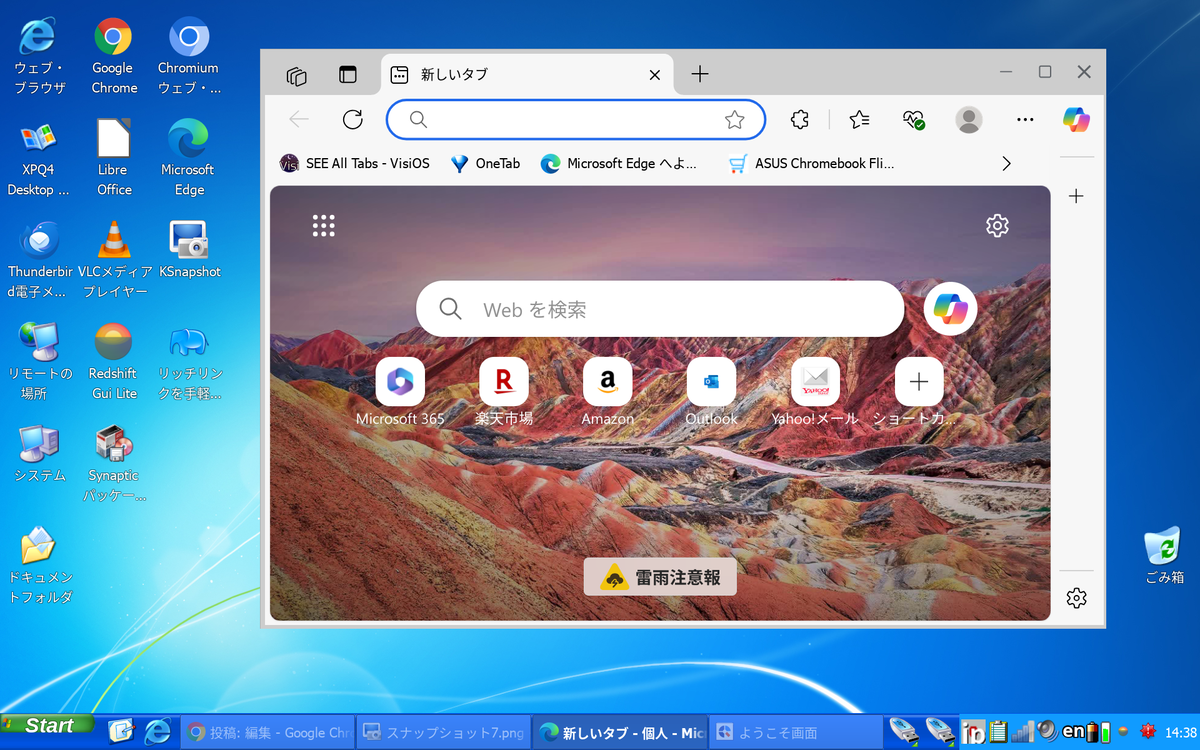Launch Thunderbird from the desktop
Screen dimensions: 1200x750
(x=39, y=240)
